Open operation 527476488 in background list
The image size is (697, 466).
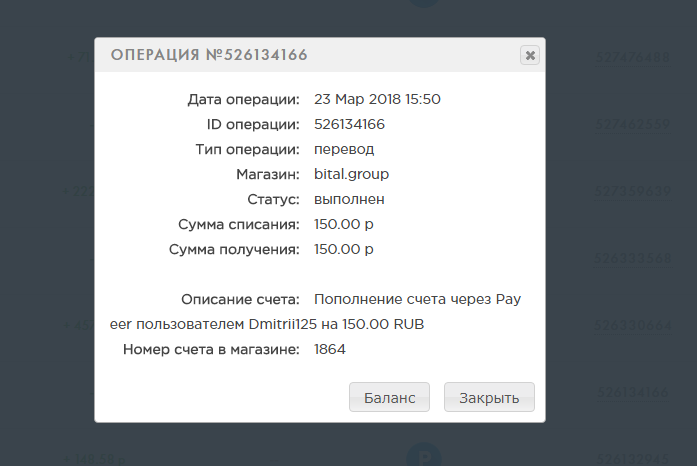pyautogui.click(x=633, y=58)
